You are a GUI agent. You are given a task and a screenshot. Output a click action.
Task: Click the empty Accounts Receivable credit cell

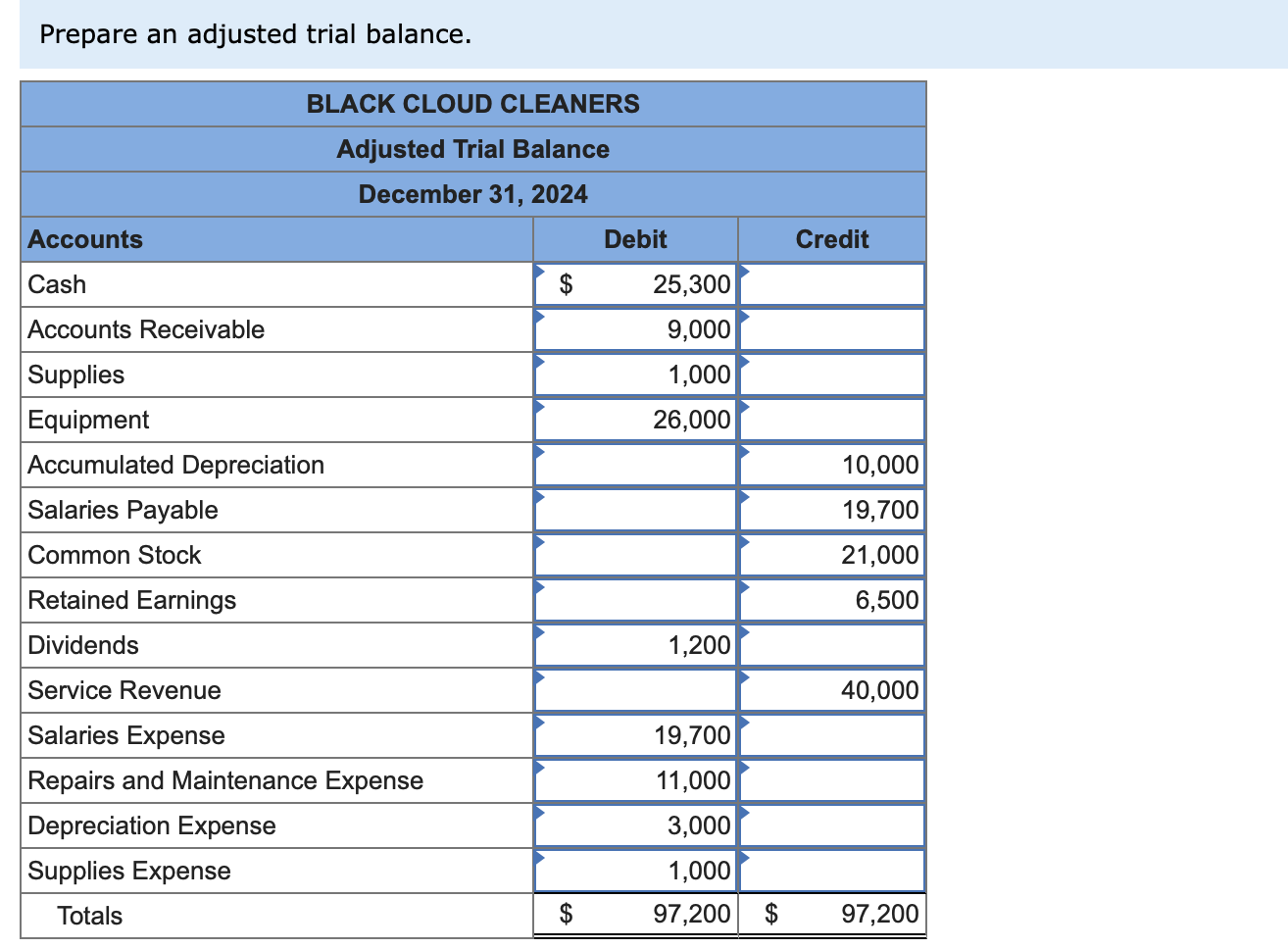click(831, 329)
